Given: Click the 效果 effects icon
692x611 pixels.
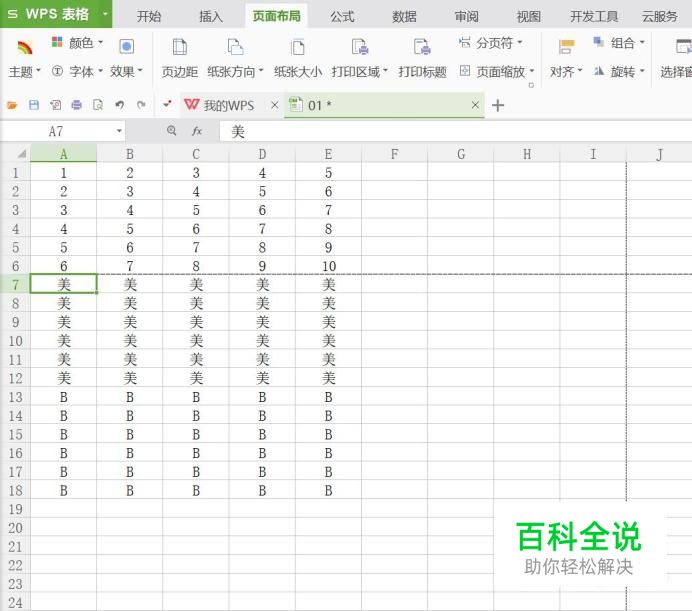Looking at the screenshot, I should click(x=127, y=46).
